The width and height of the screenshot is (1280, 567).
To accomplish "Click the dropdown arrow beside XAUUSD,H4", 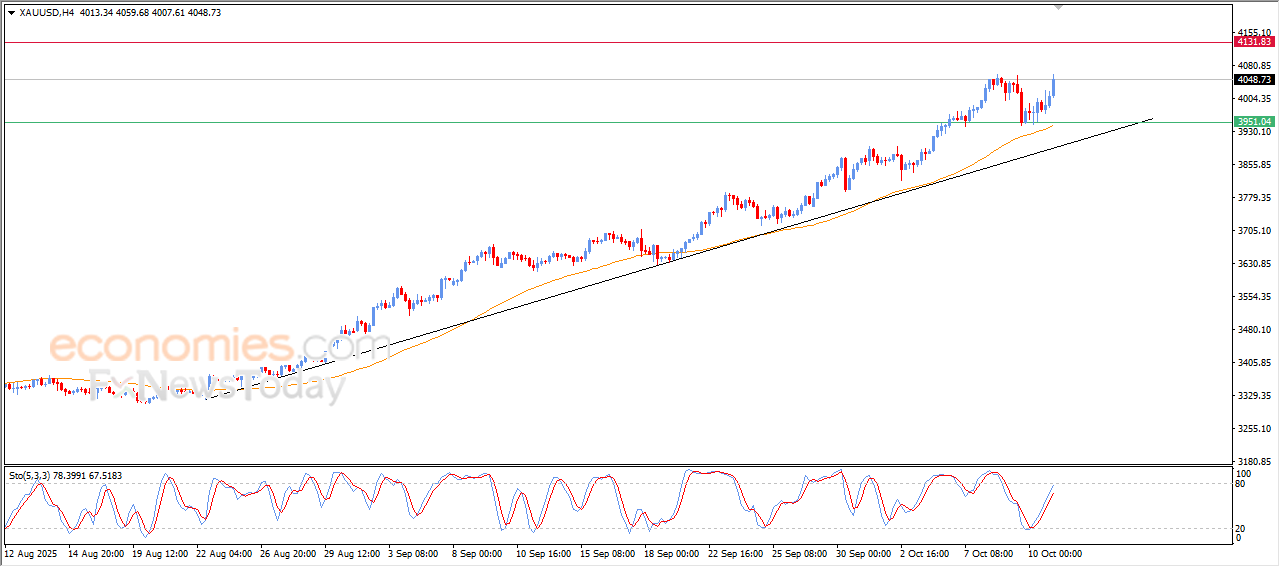I will click(x=11, y=12).
